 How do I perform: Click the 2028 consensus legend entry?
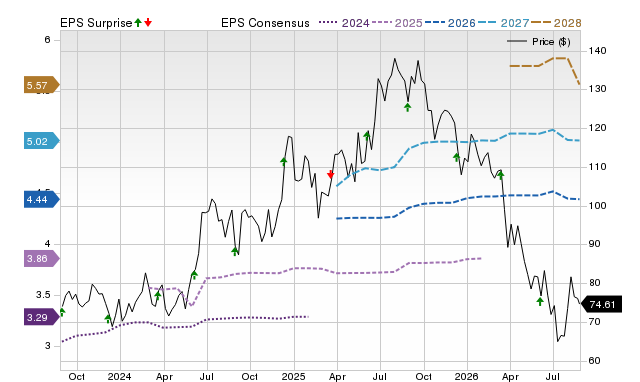pos(556,23)
